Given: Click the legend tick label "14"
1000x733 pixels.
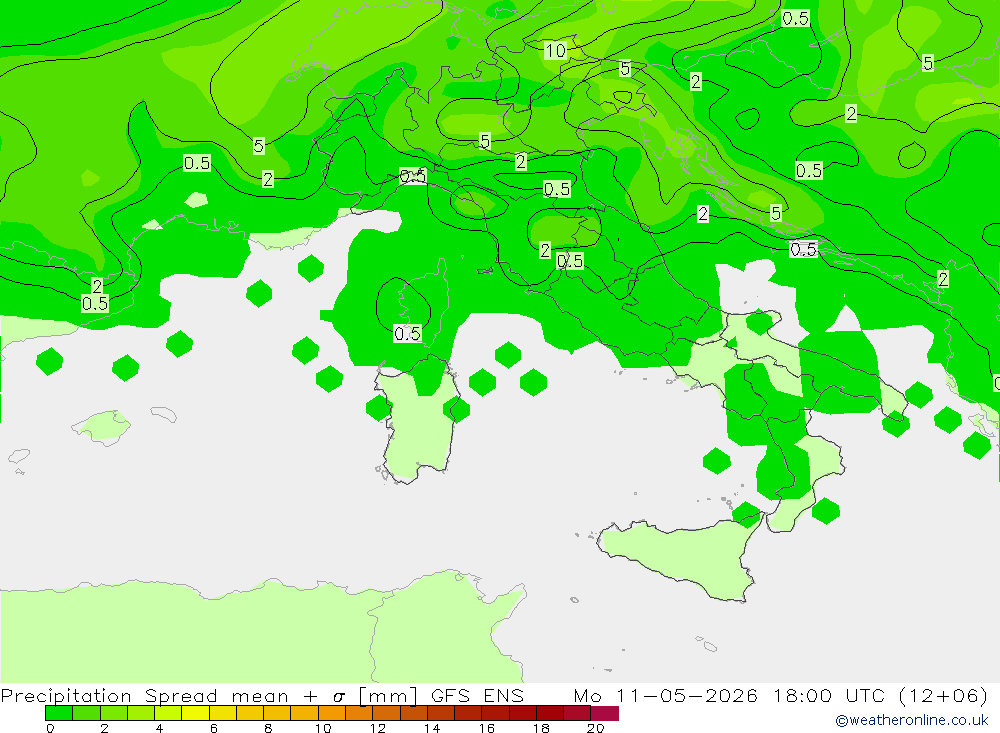Looking at the screenshot, I should (432, 728).
